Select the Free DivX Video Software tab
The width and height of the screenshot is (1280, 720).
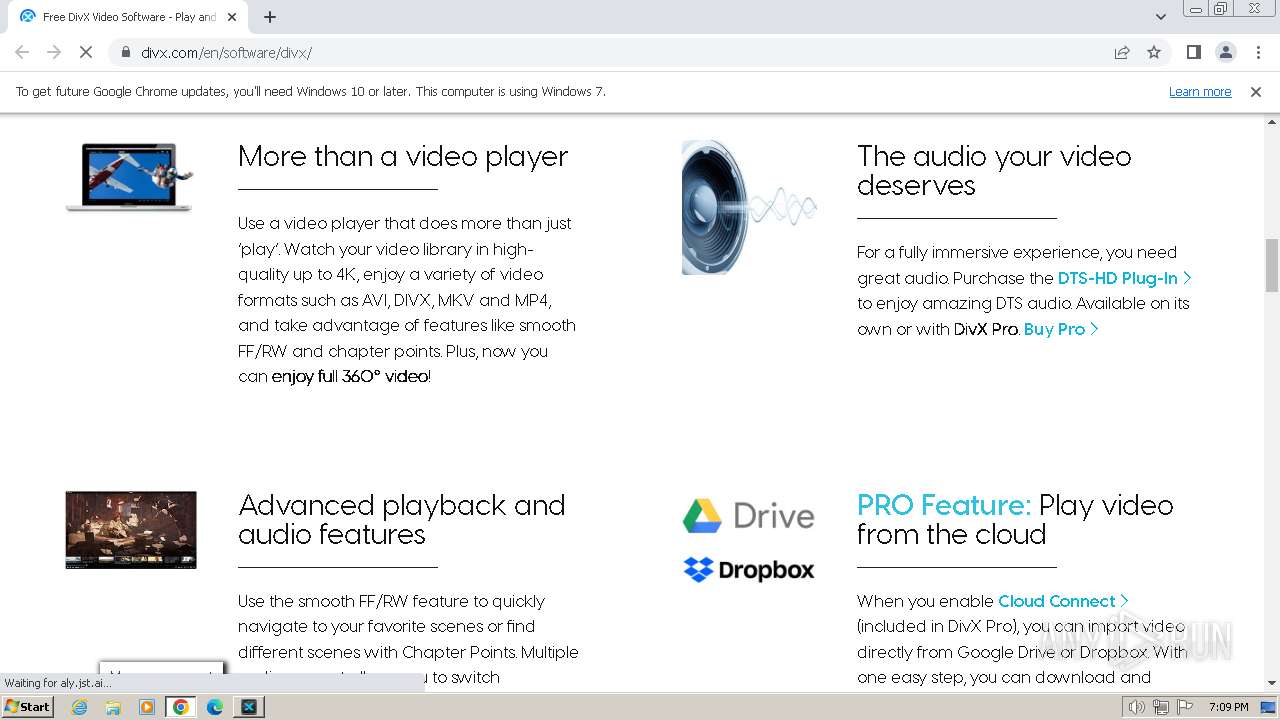128,17
